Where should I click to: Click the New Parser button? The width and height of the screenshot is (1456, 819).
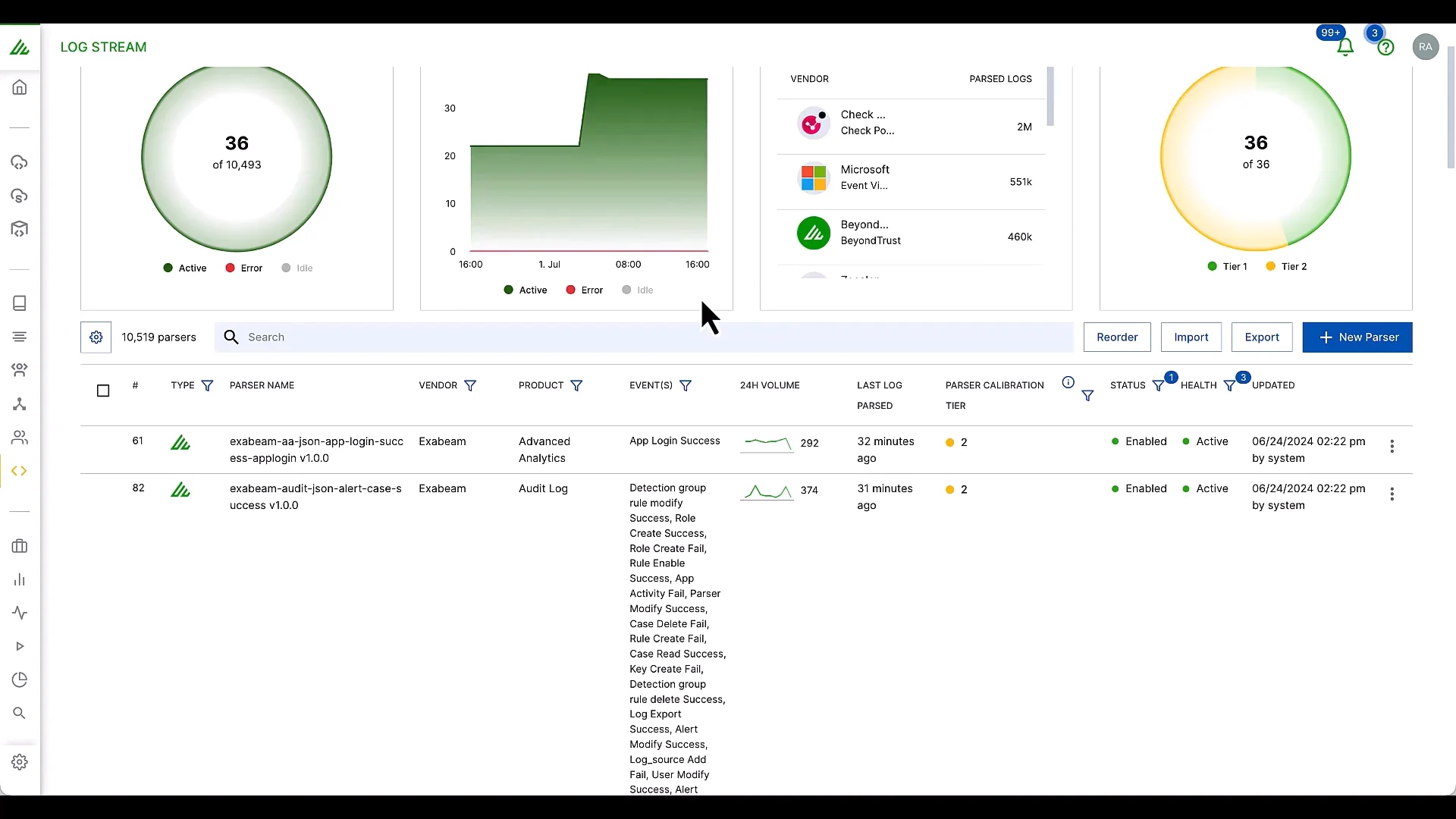1357,337
